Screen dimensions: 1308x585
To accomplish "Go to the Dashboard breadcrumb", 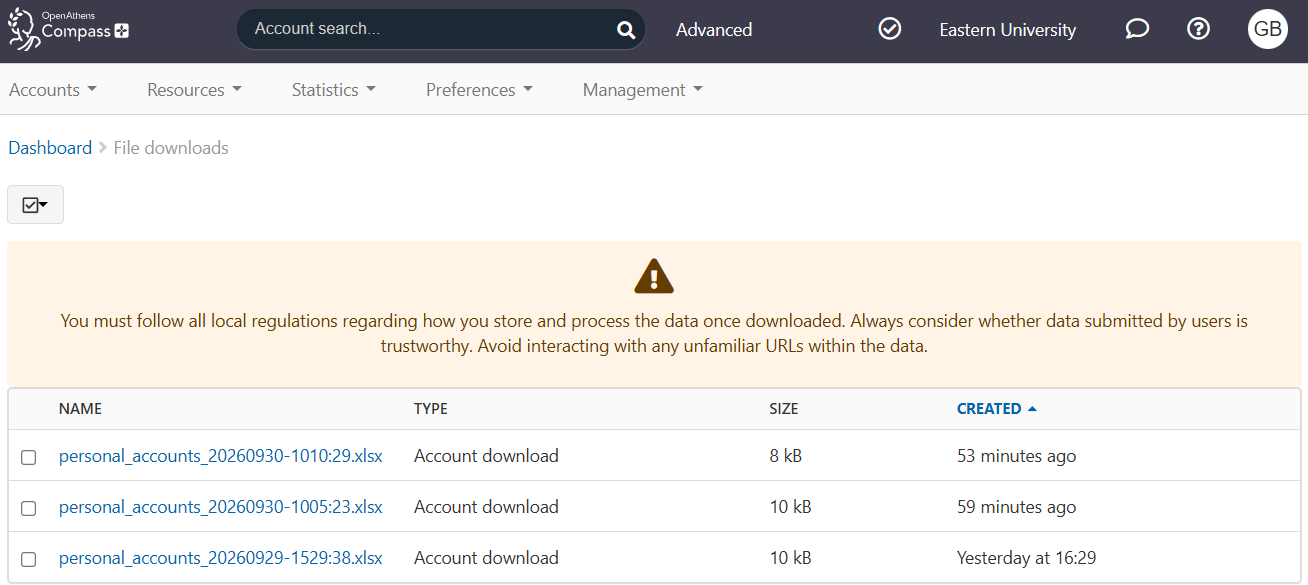I will tap(50, 148).
